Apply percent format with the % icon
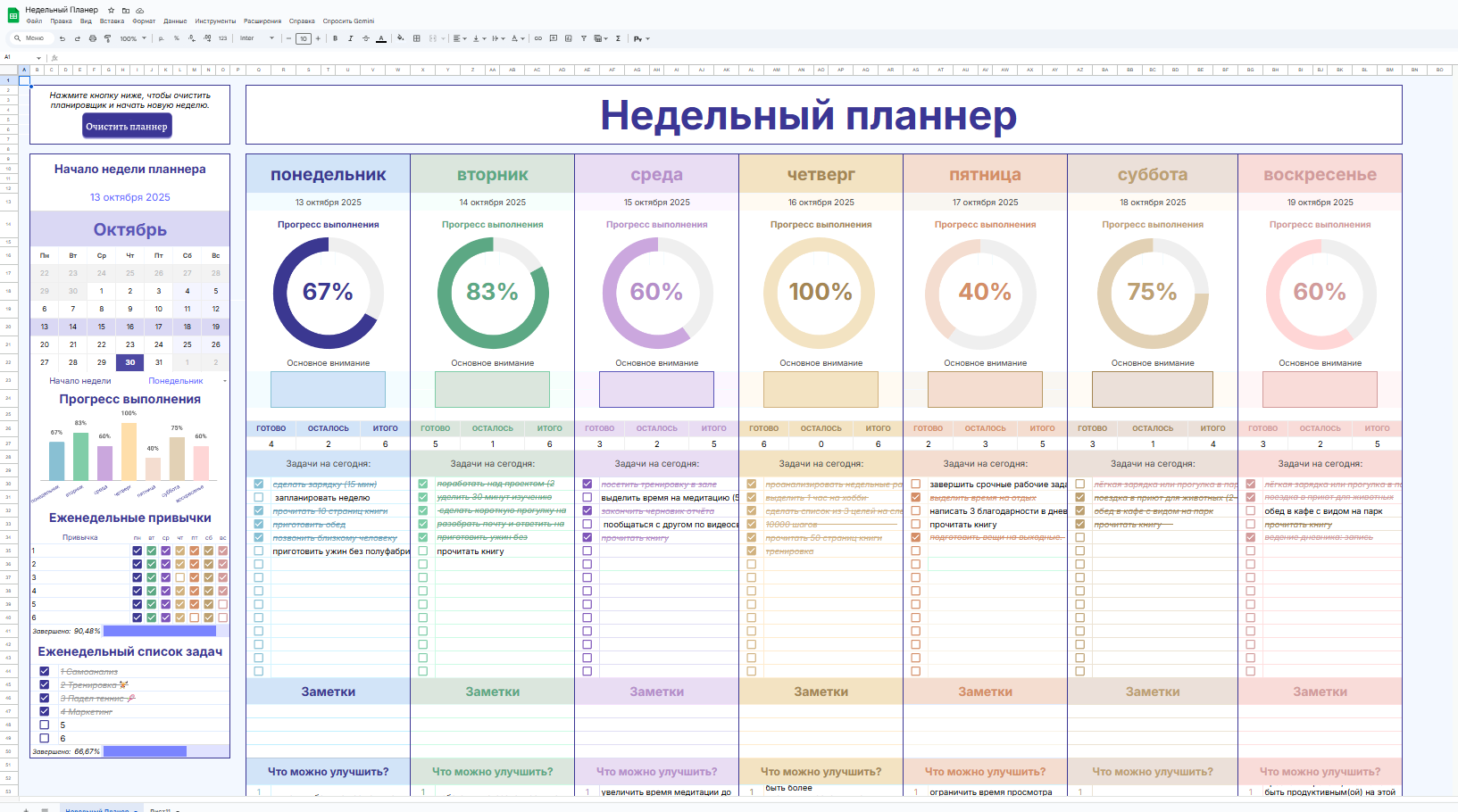The image size is (1458, 812). point(176,38)
